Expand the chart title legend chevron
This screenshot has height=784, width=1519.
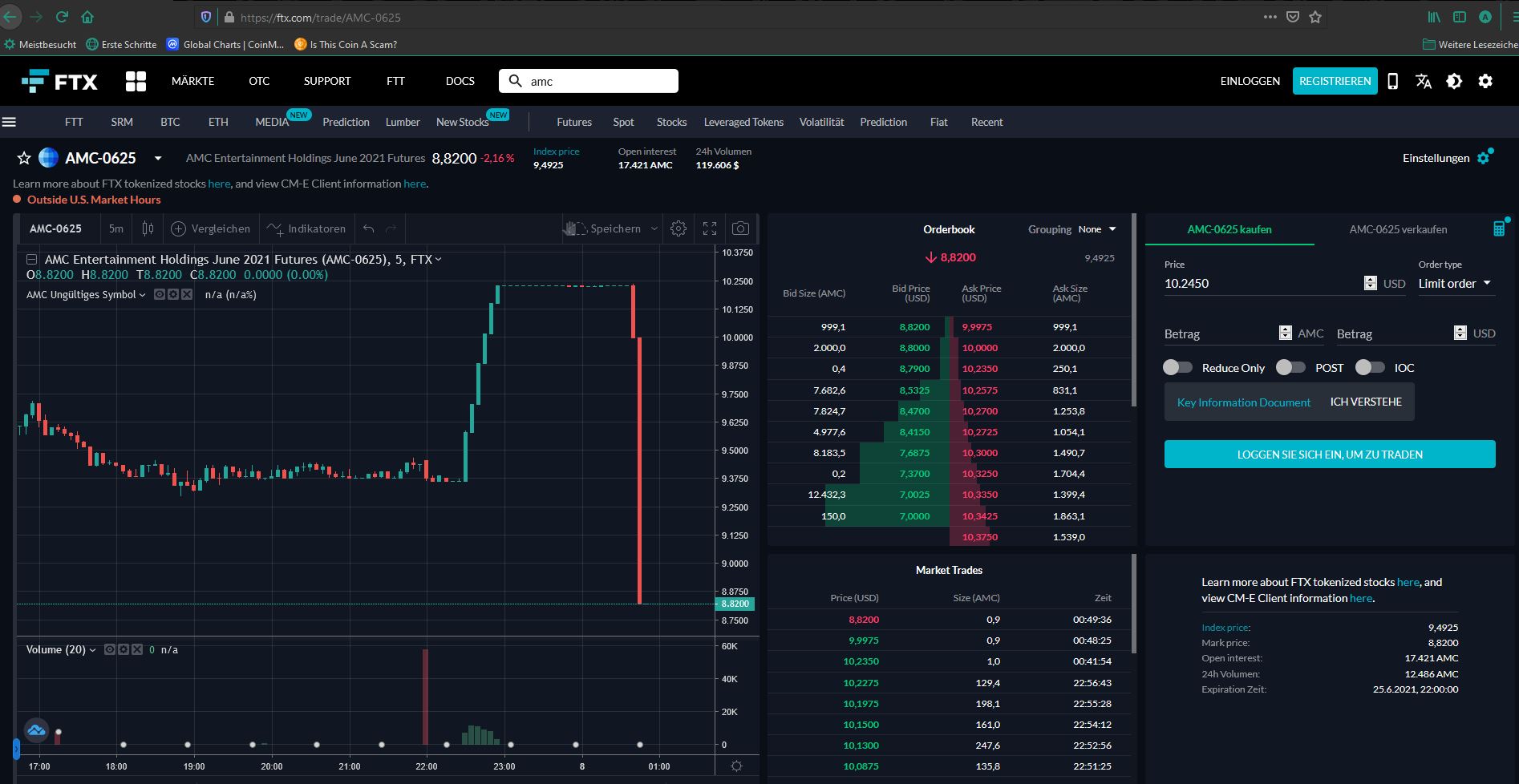[x=439, y=259]
